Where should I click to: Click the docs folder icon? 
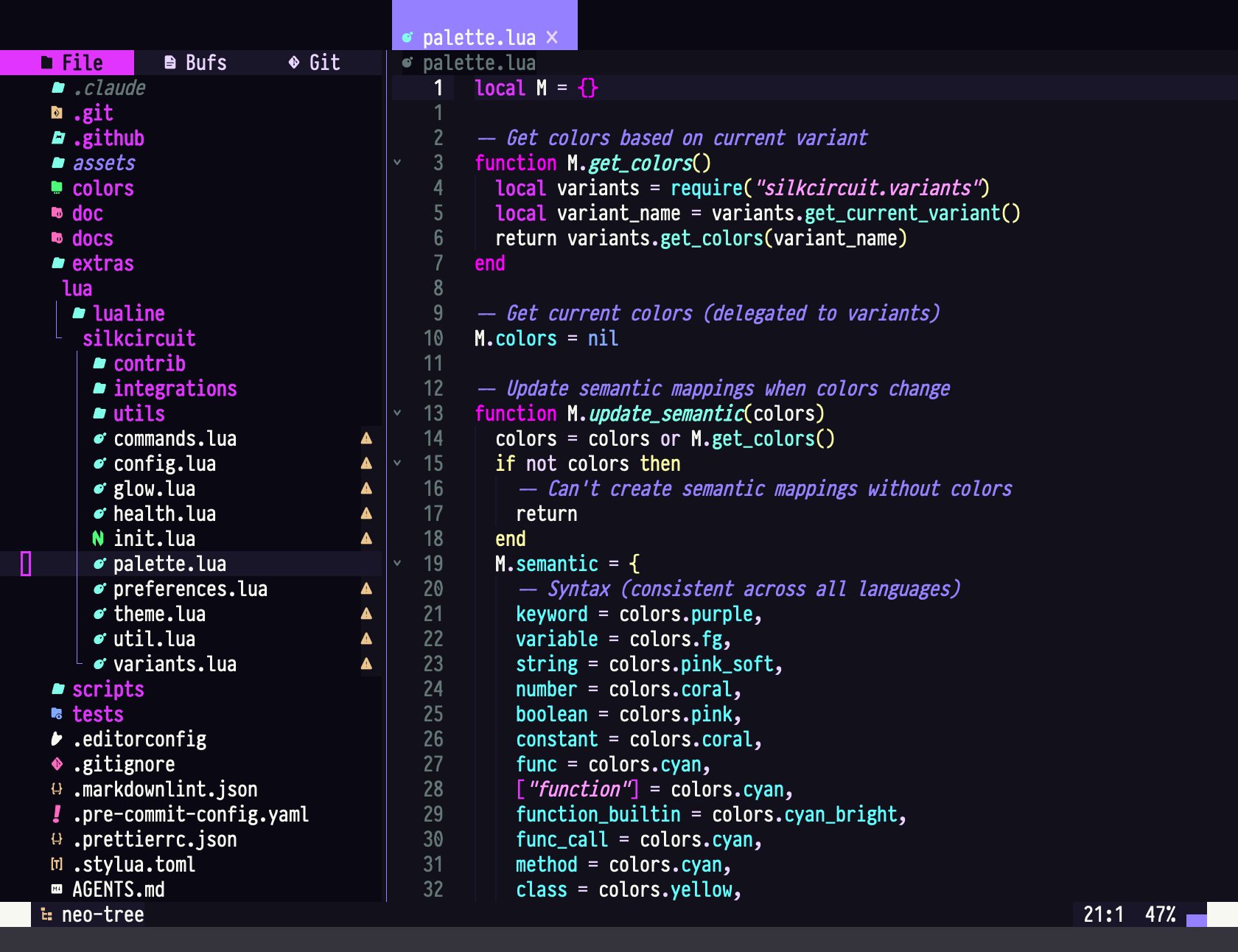click(57, 238)
